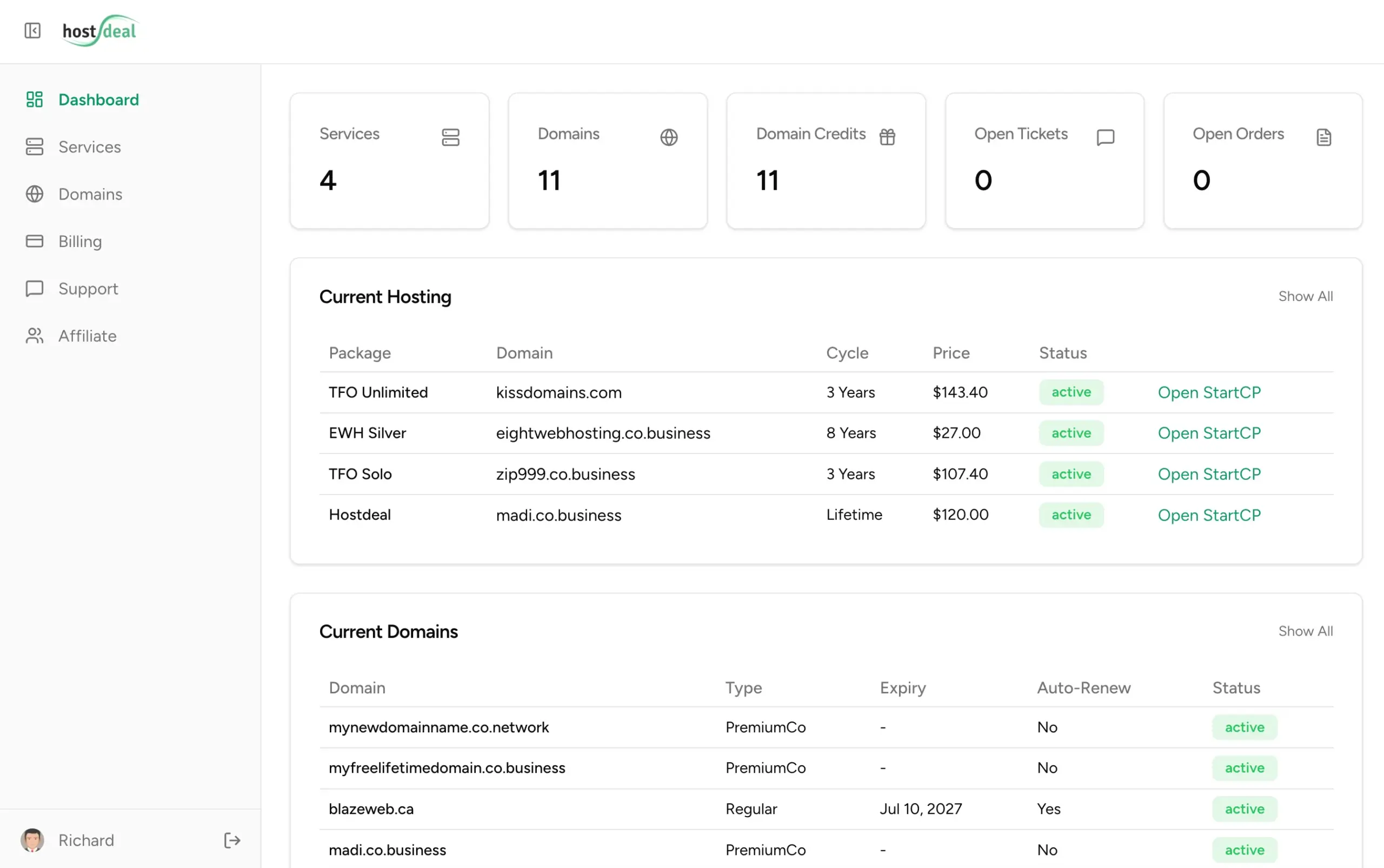Navigate to Domains in the sidebar
Image resolution: width=1384 pixels, height=868 pixels.
point(90,194)
